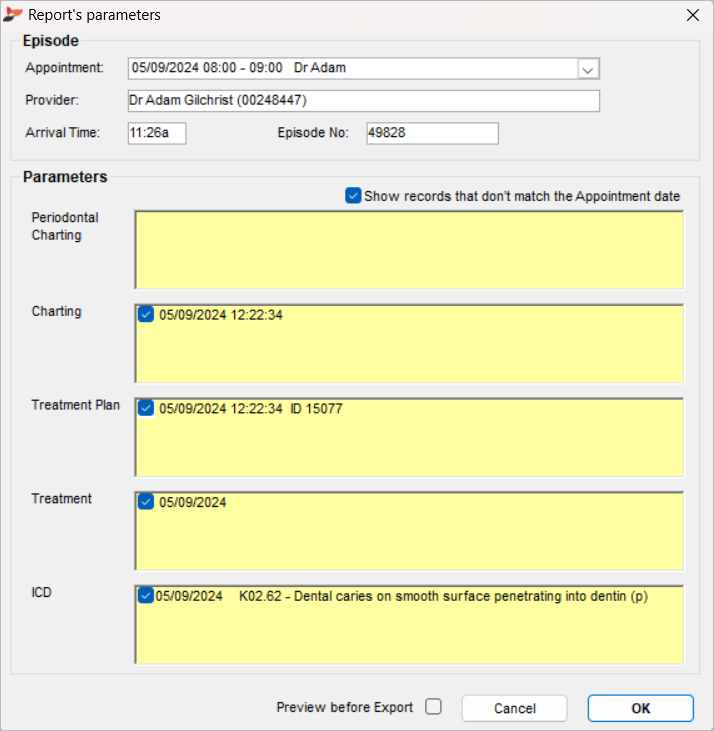The width and height of the screenshot is (714, 731).
Task: Enable Preview before Export checkbox
Action: coord(433,707)
